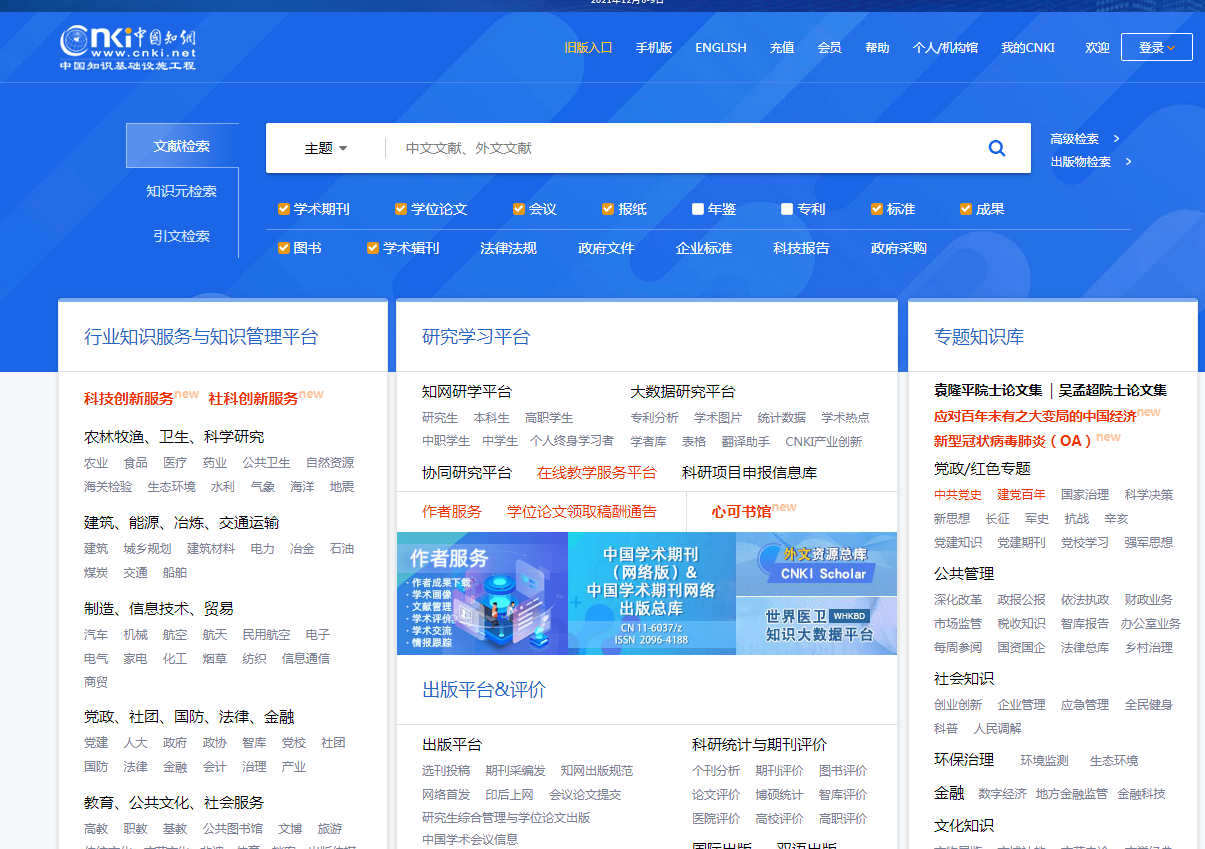
Task: Open 协同研究平台 link
Action: tap(467, 472)
